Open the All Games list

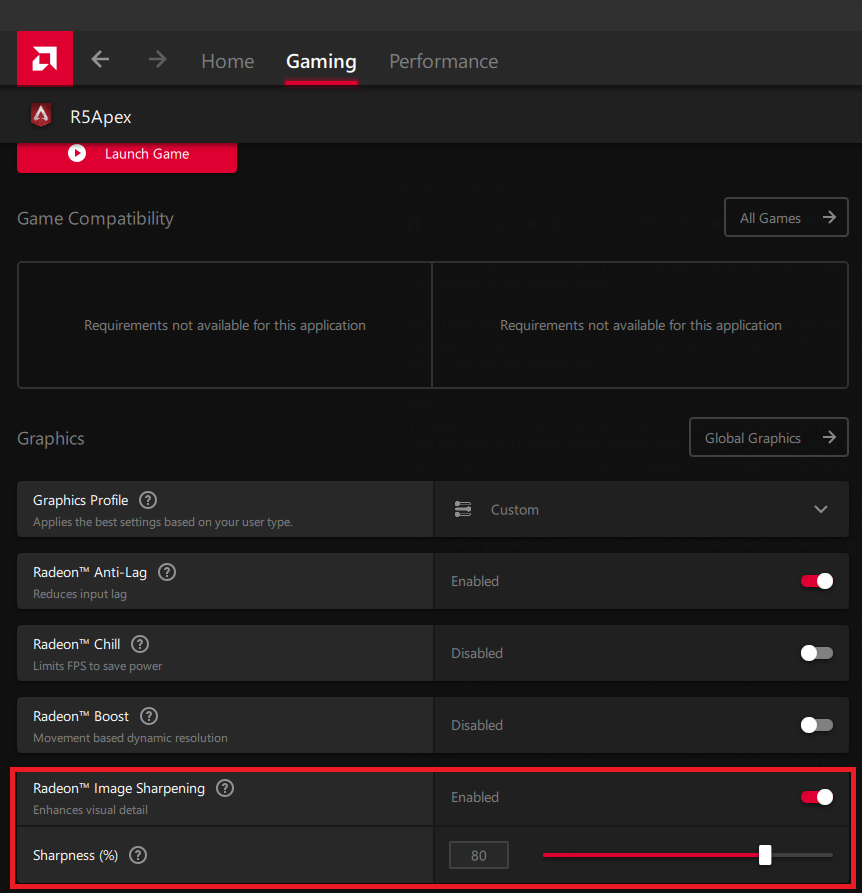pos(786,217)
